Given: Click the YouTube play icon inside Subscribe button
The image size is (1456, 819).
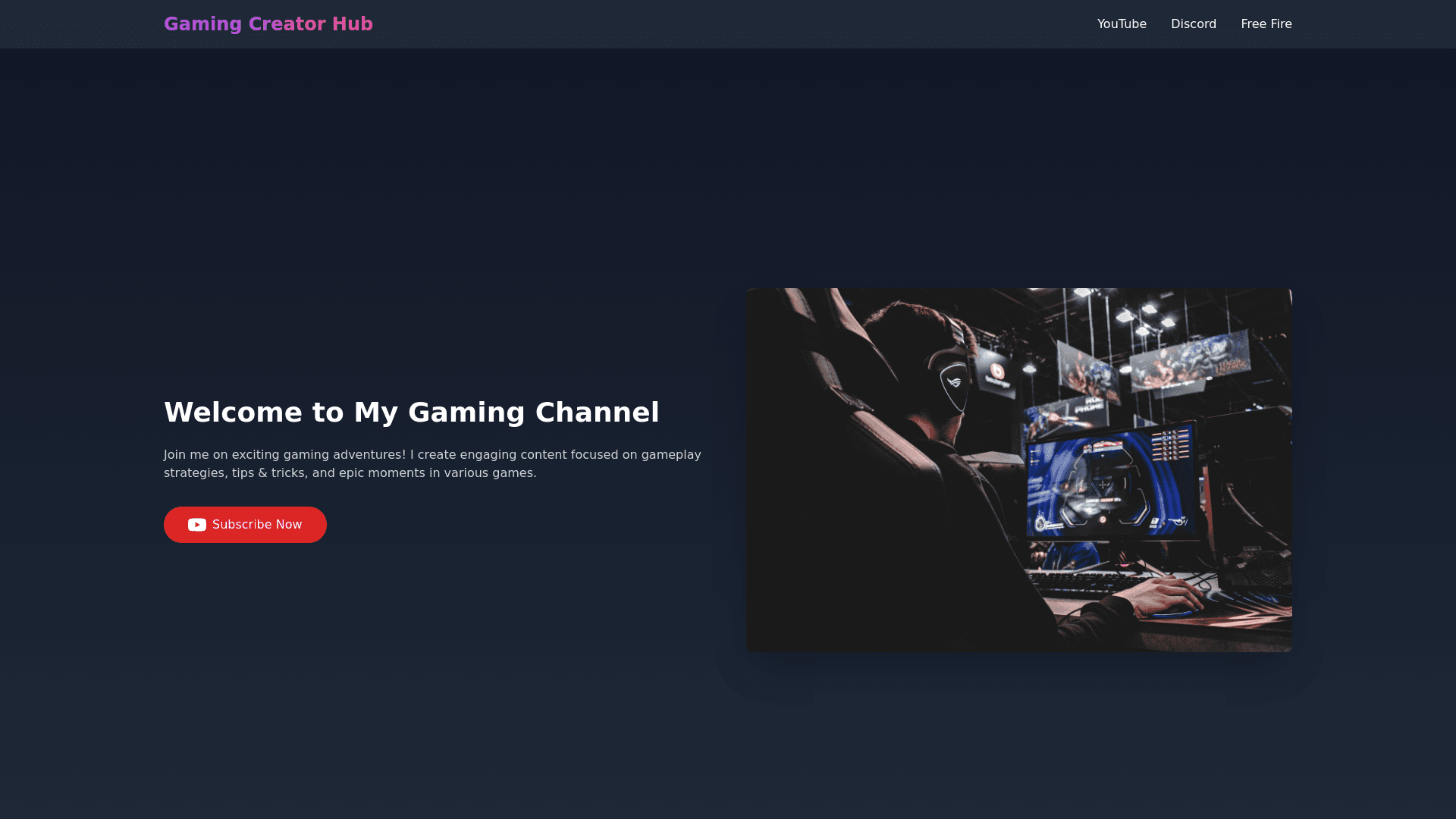Looking at the screenshot, I should [x=196, y=524].
